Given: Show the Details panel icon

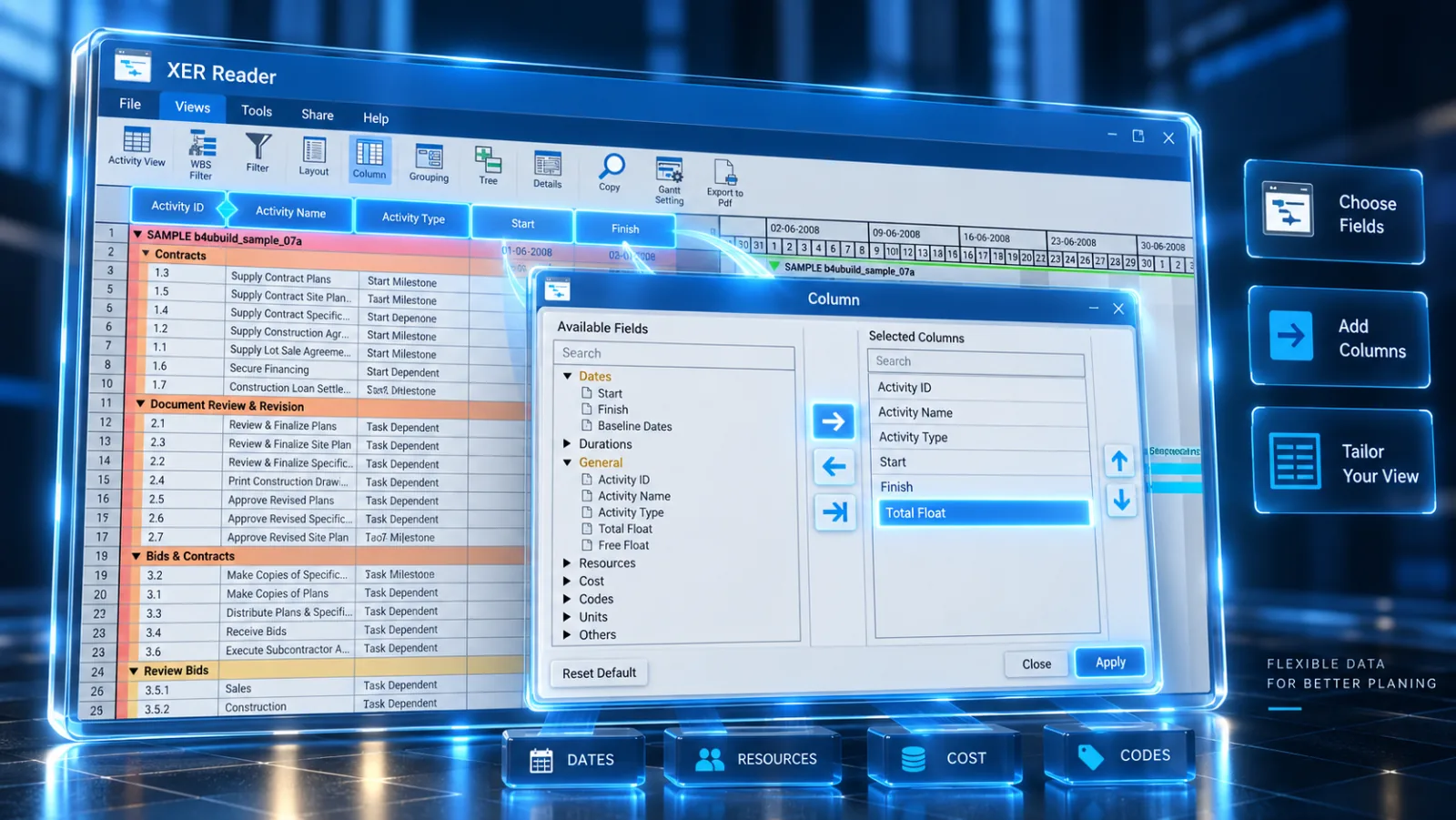Looking at the screenshot, I should coord(548,164).
